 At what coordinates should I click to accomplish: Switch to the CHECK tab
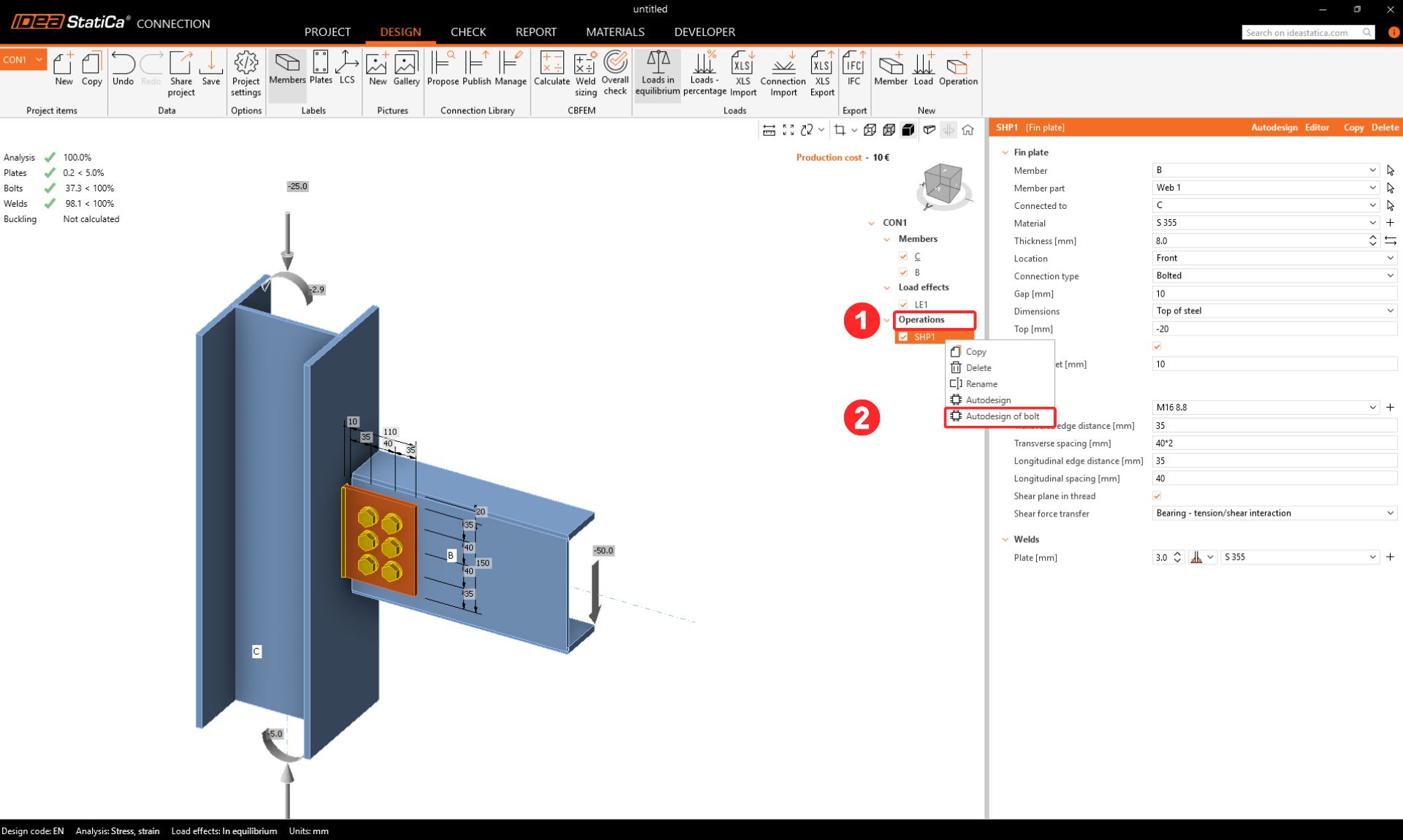468,32
